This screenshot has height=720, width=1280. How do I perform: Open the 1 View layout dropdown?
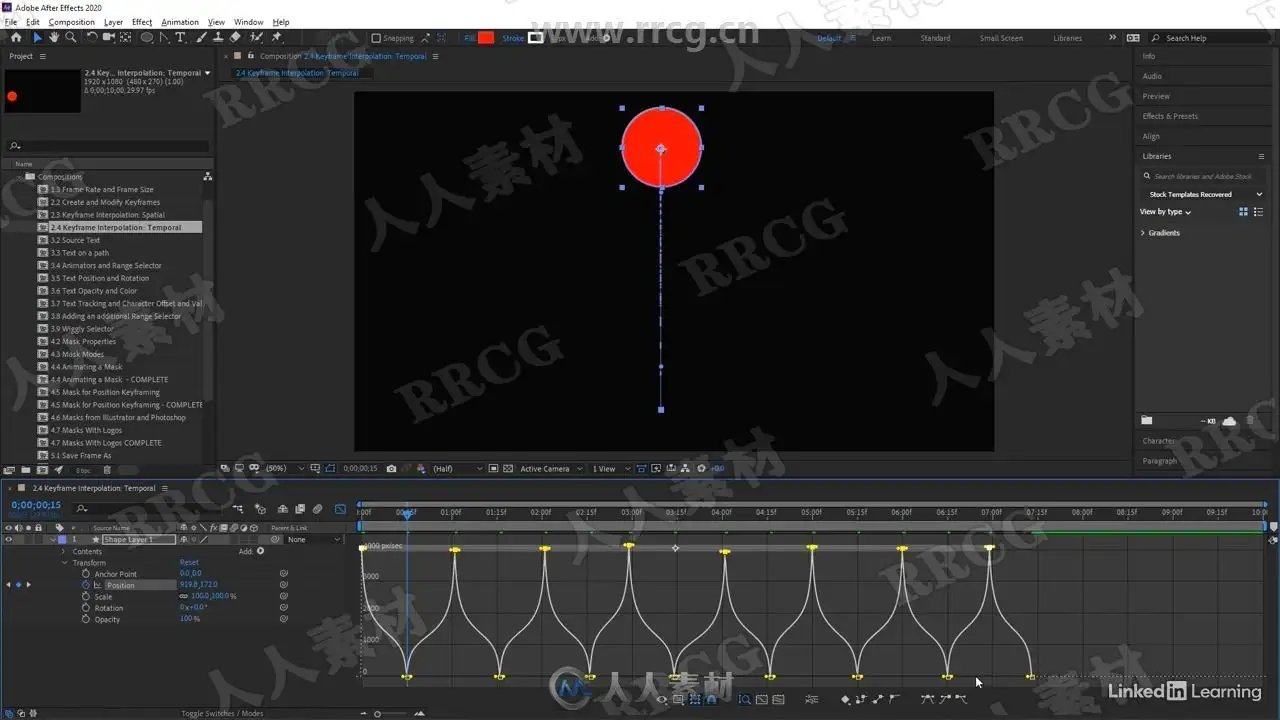click(x=610, y=468)
